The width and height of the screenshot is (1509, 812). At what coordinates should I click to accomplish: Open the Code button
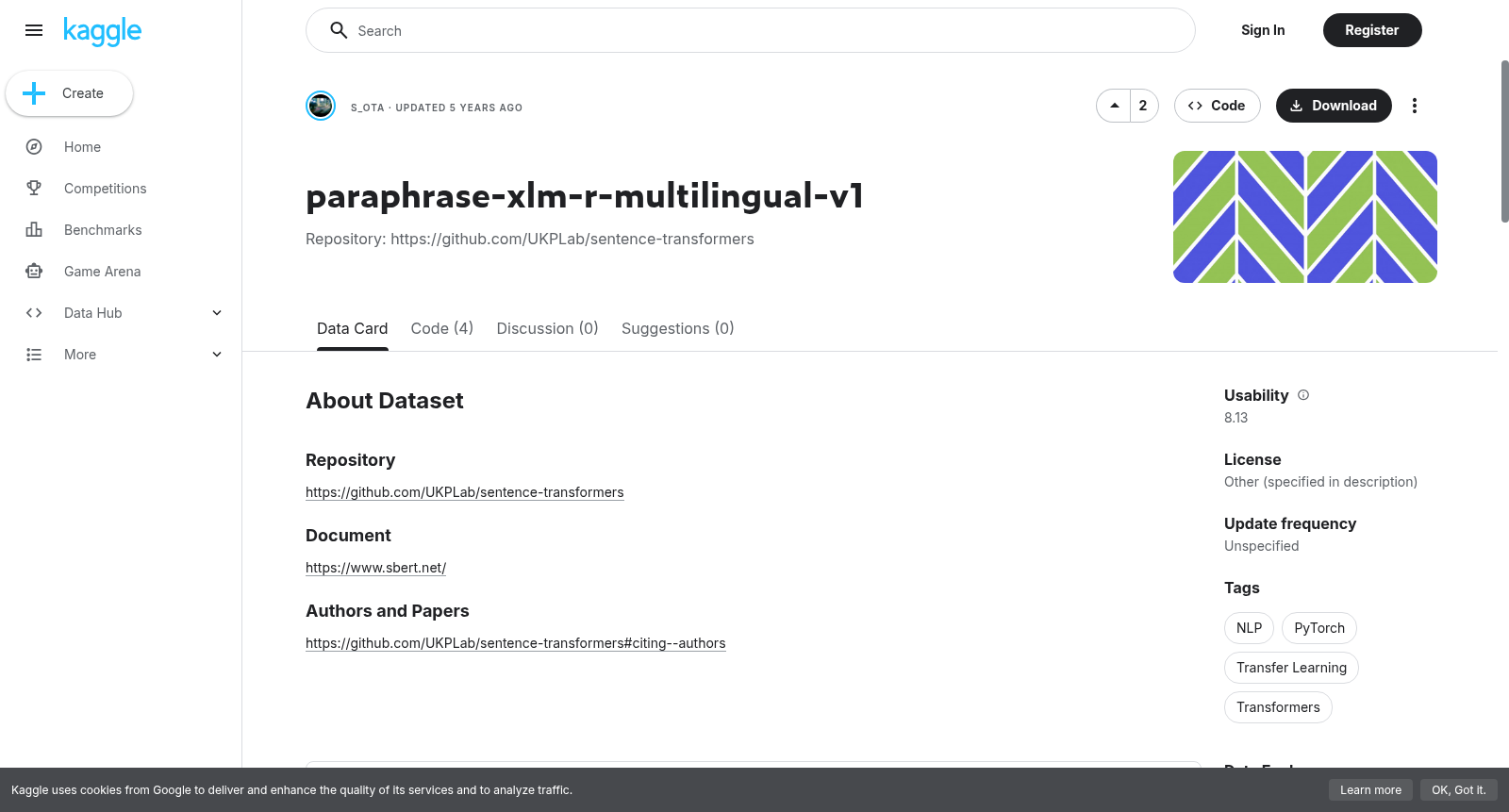(x=1218, y=106)
